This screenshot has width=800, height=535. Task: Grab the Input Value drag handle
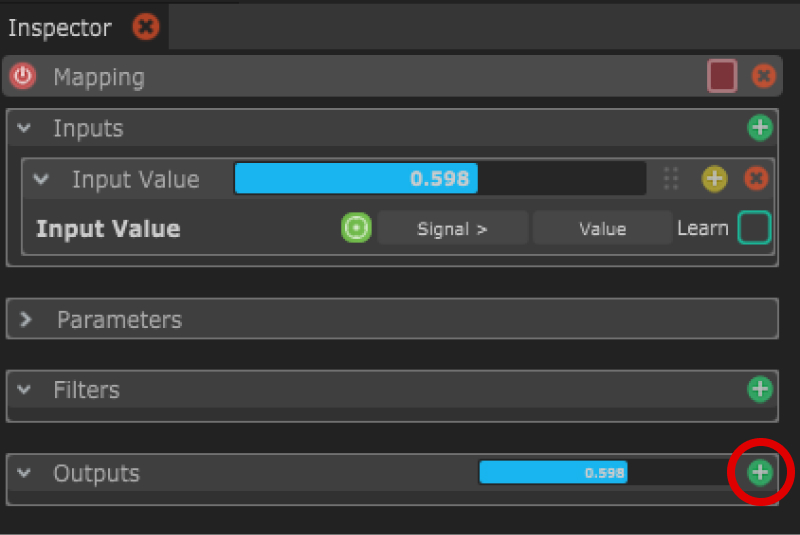pos(671,179)
